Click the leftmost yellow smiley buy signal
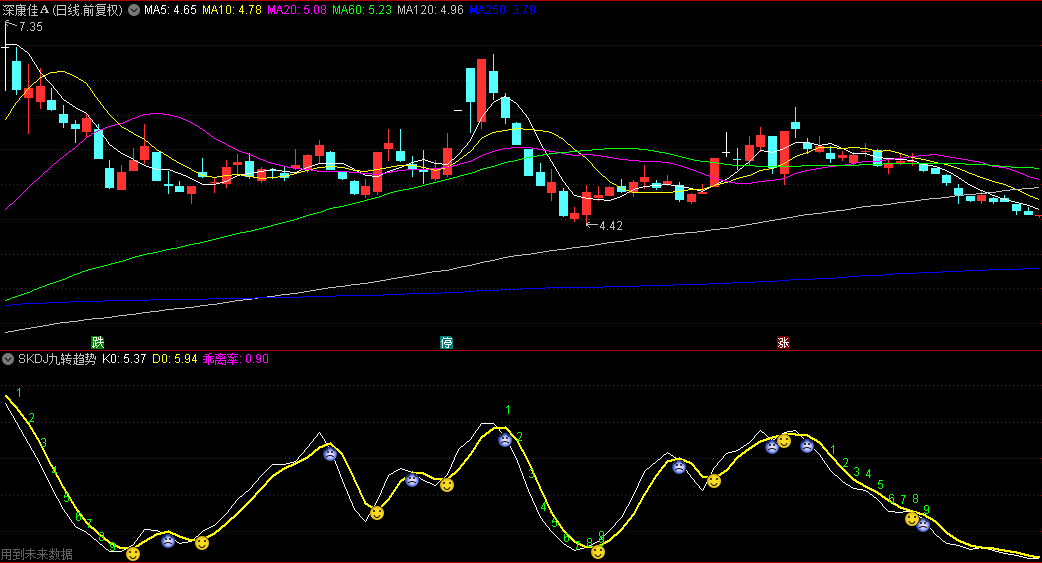 point(133,553)
